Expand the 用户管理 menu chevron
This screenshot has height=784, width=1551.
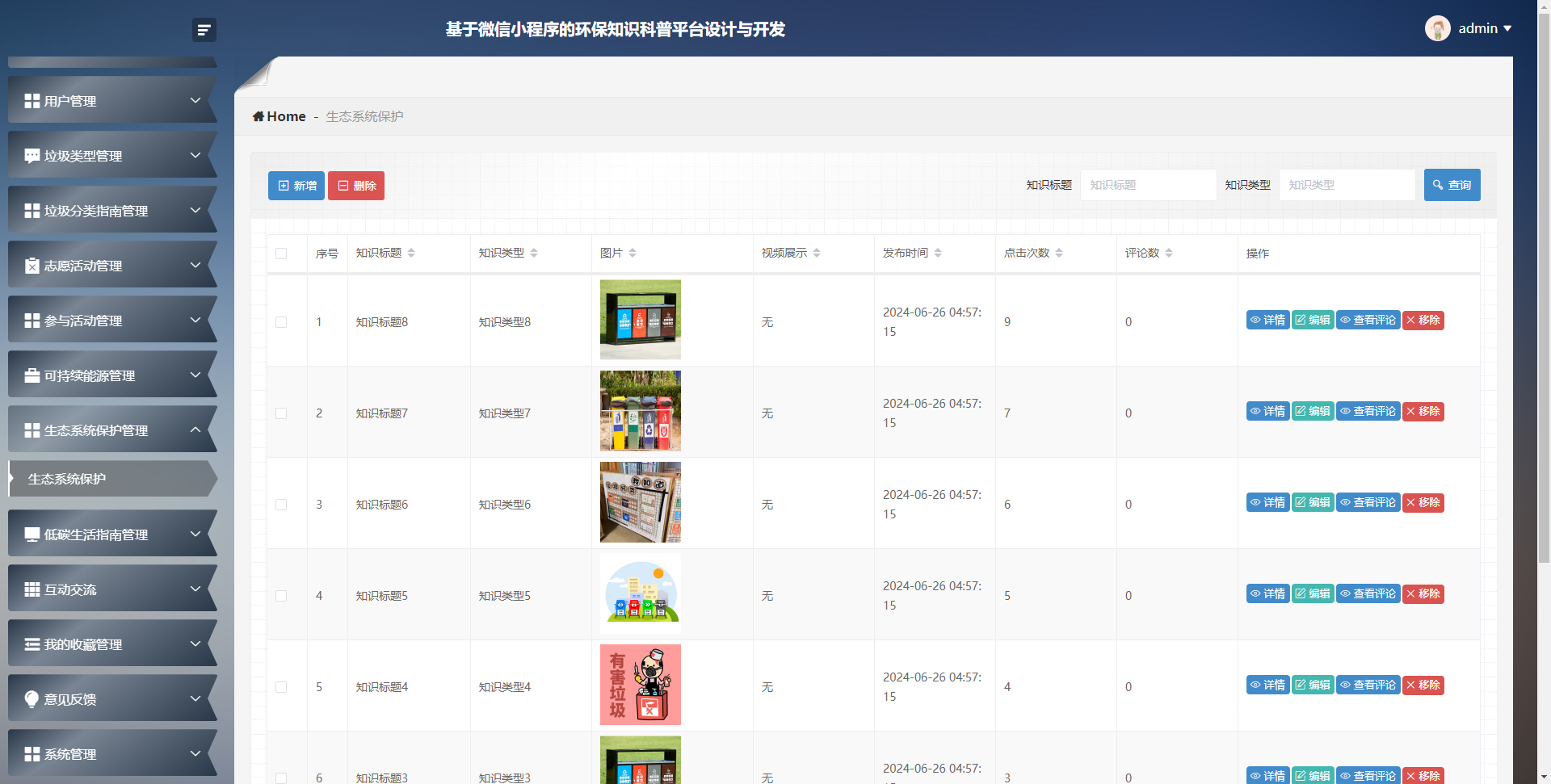pyautogui.click(x=195, y=100)
